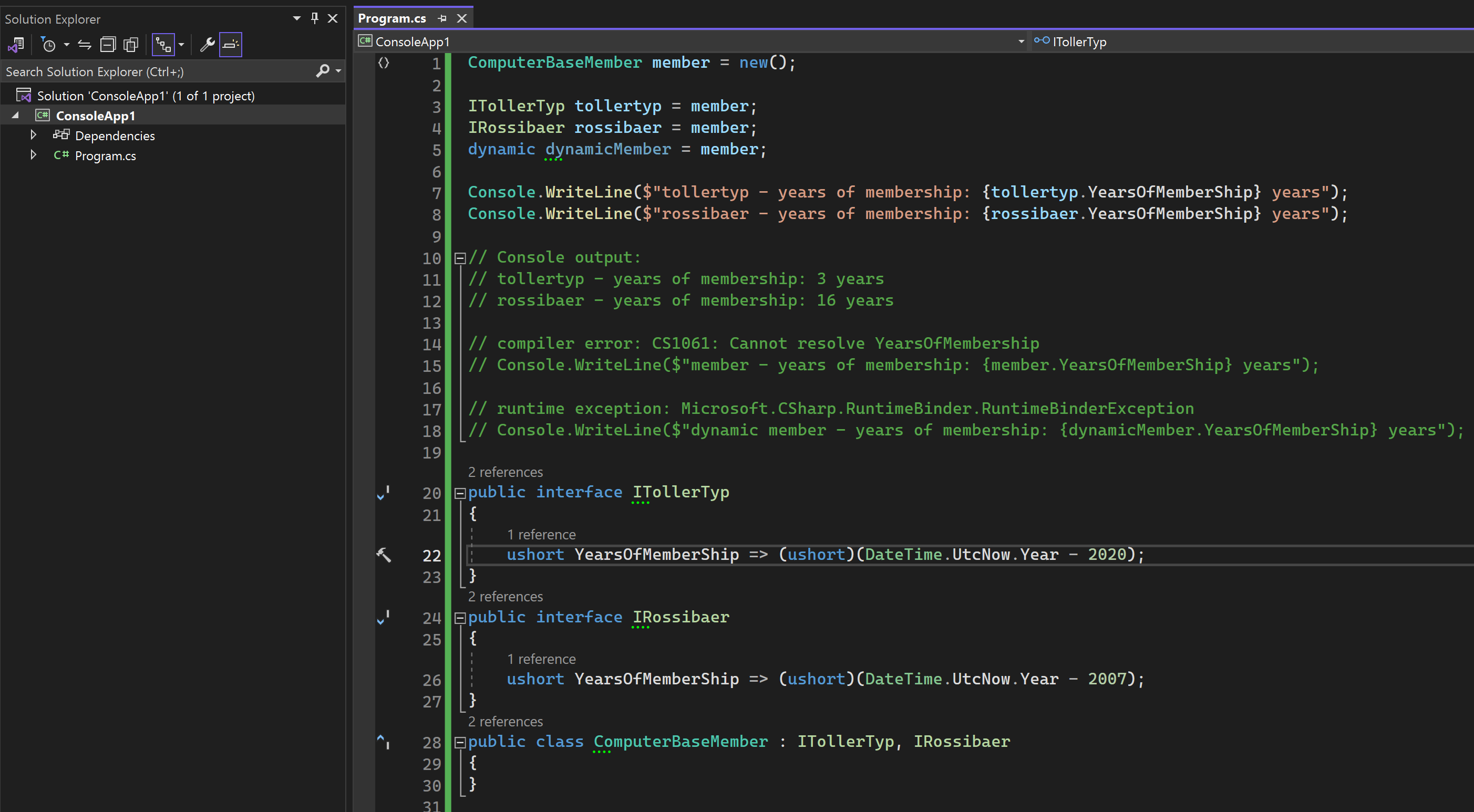Toggle the nested view hierarchy button
This screenshot has height=812, width=1474.
tap(163, 44)
